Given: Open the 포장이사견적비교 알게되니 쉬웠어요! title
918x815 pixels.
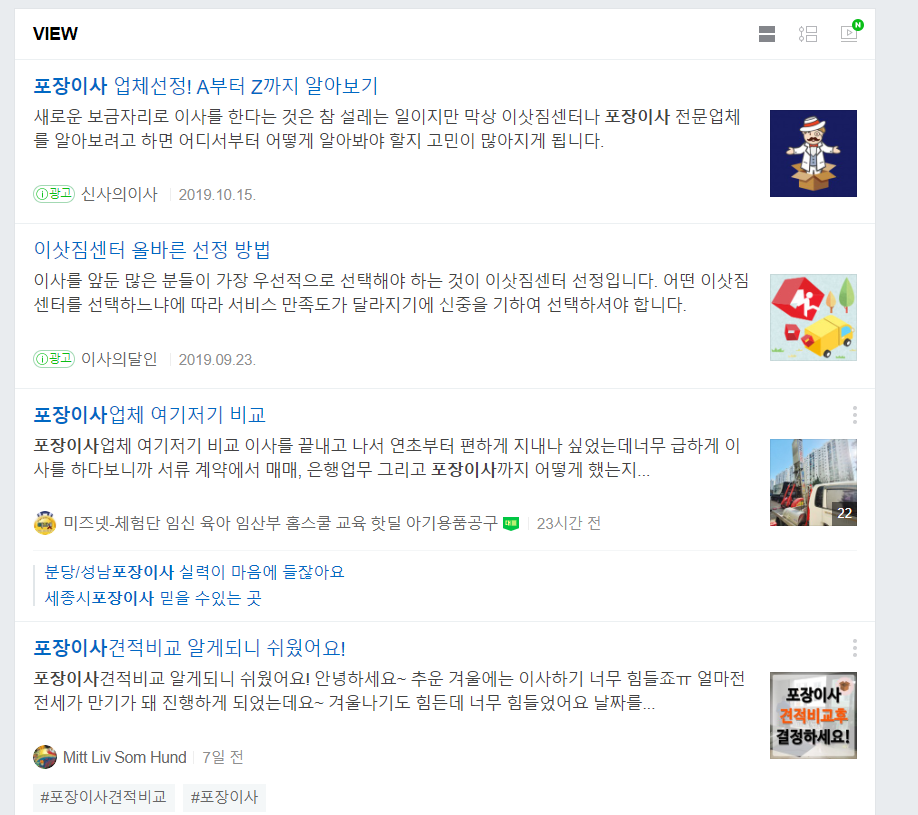Looking at the screenshot, I should coord(189,648).
